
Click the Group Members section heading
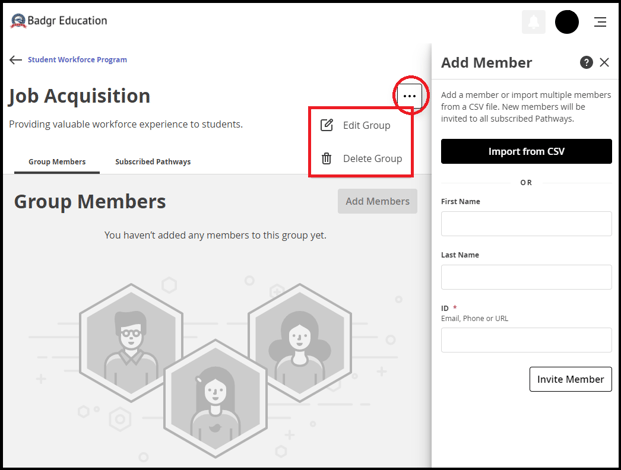click(x=90, y=202)
